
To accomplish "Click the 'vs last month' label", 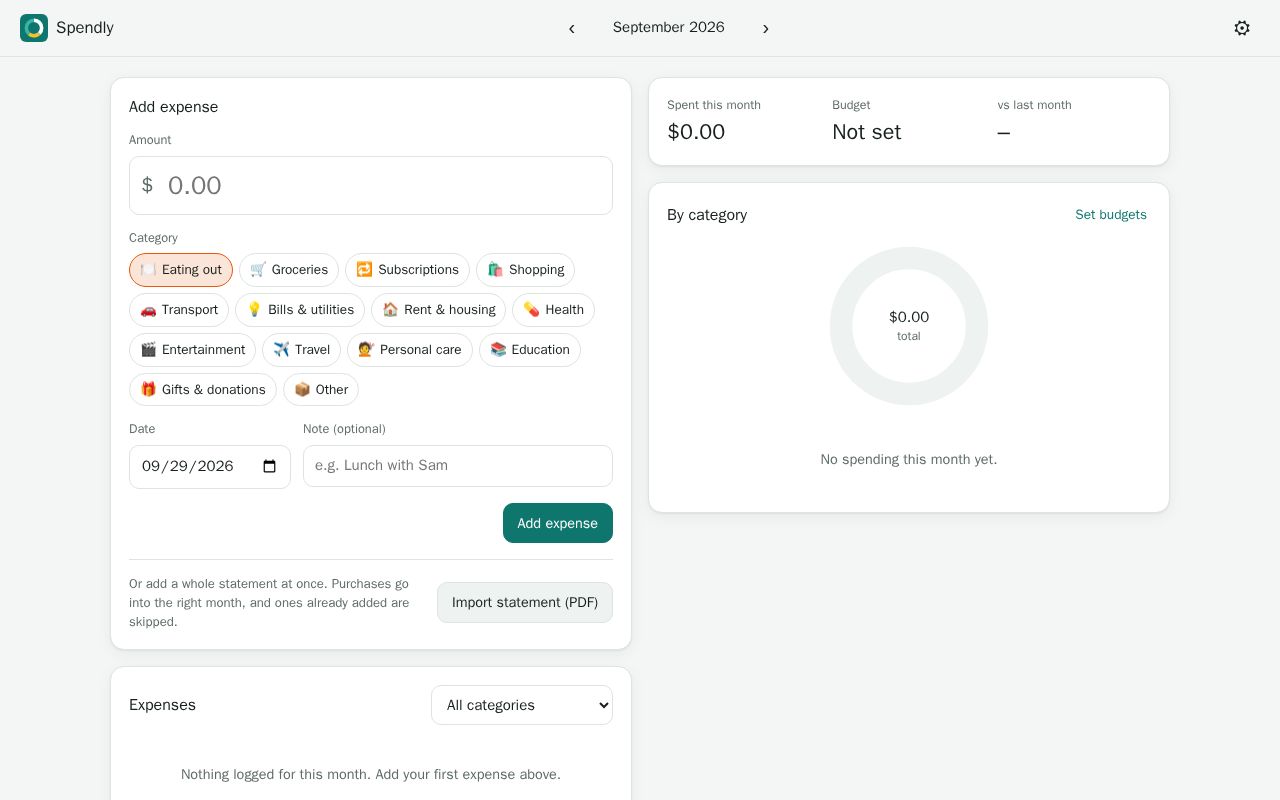I will tap(1034, 105).
